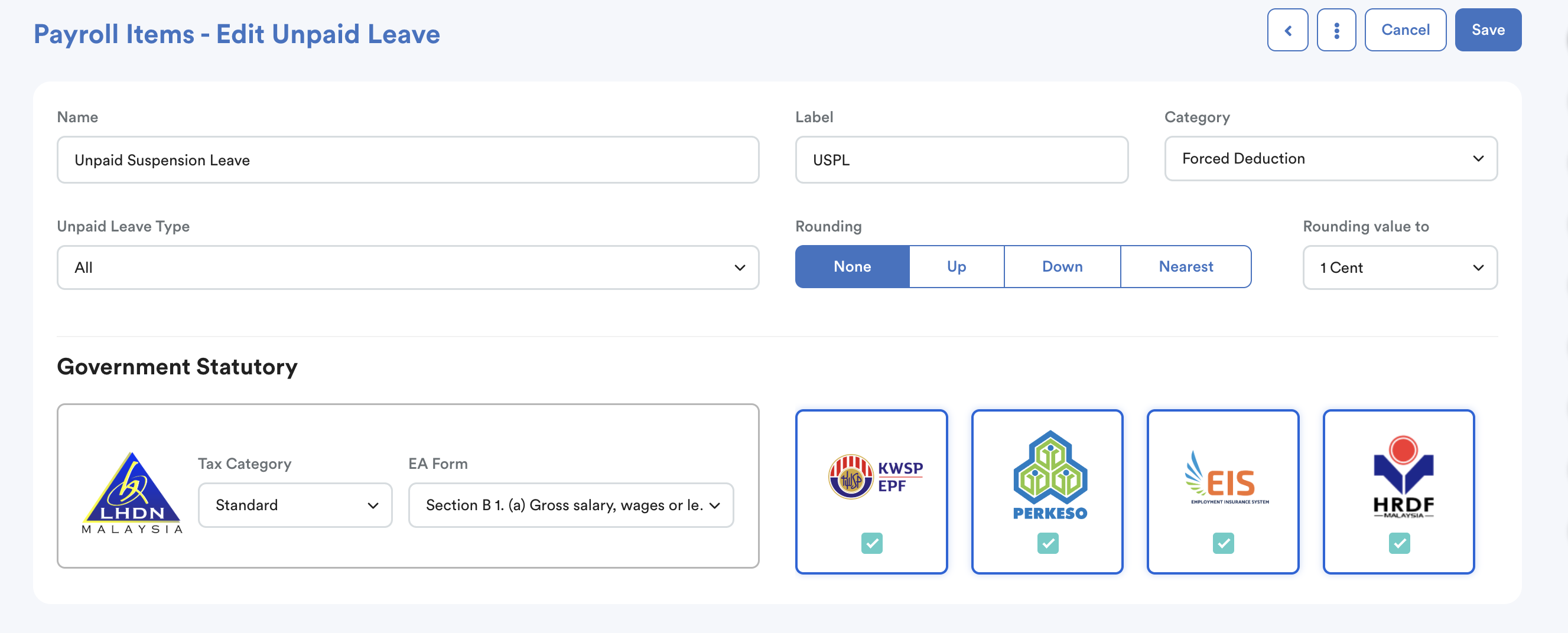The width and height of the screenshot is (1568, 633).
Task: Click the page title 'Payroll Items - Edit Unpaid Leave'
Action: [x=236, y=34]
